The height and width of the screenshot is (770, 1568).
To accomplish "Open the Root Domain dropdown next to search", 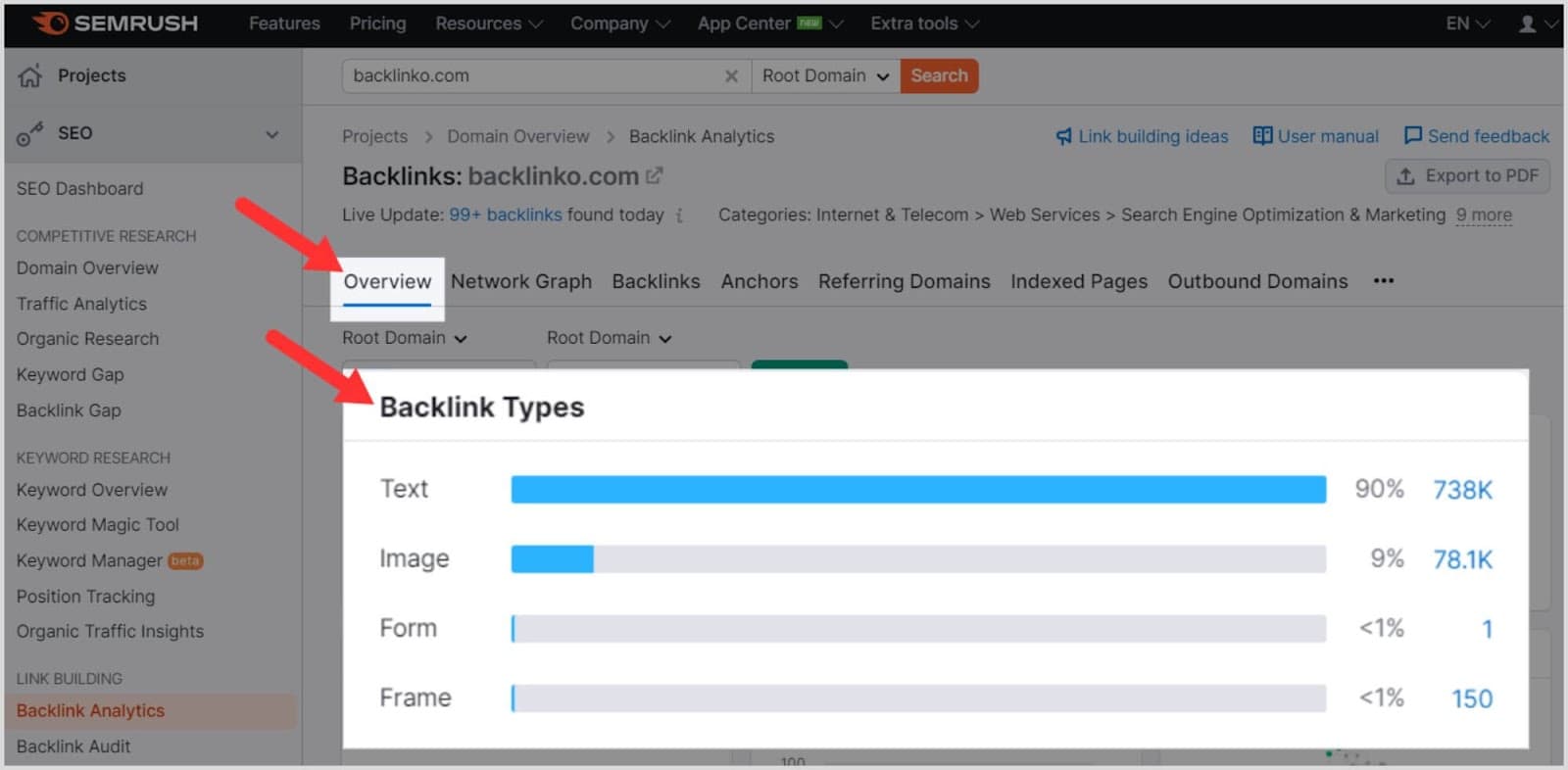I will pos(825,76).
